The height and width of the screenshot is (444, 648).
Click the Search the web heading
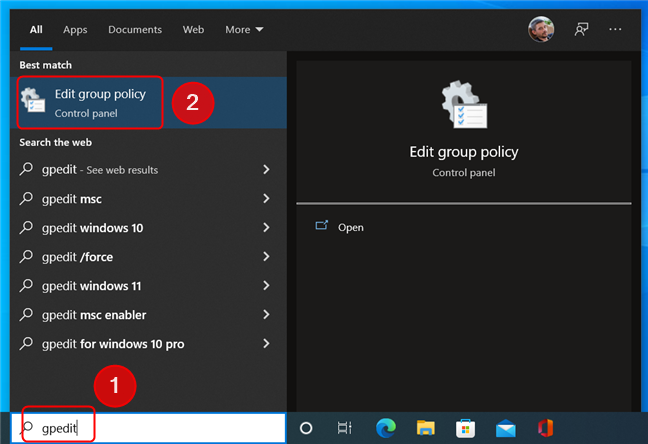[55, 142]
